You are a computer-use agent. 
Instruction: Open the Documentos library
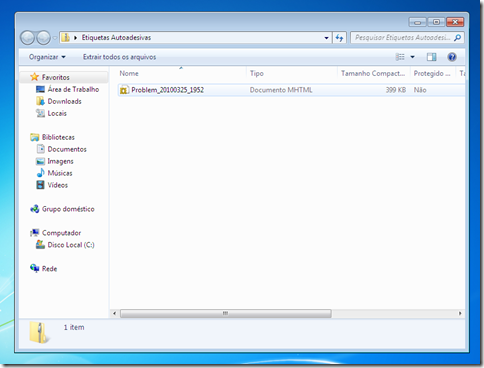[67, 149]
